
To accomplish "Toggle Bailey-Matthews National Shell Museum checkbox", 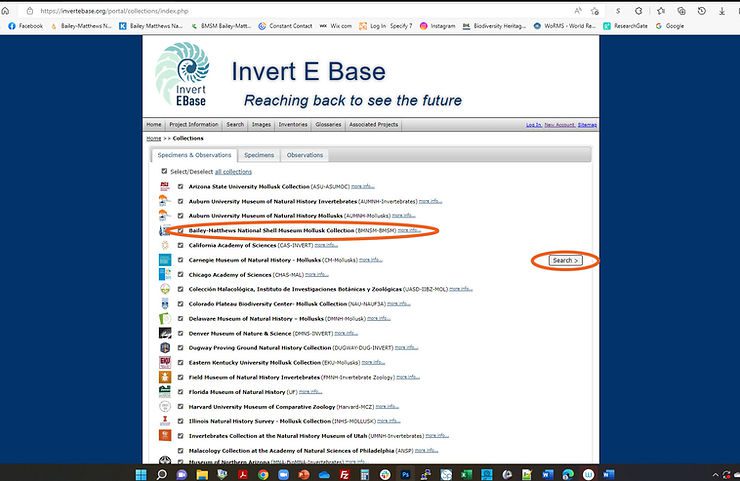I will (180, 230).
